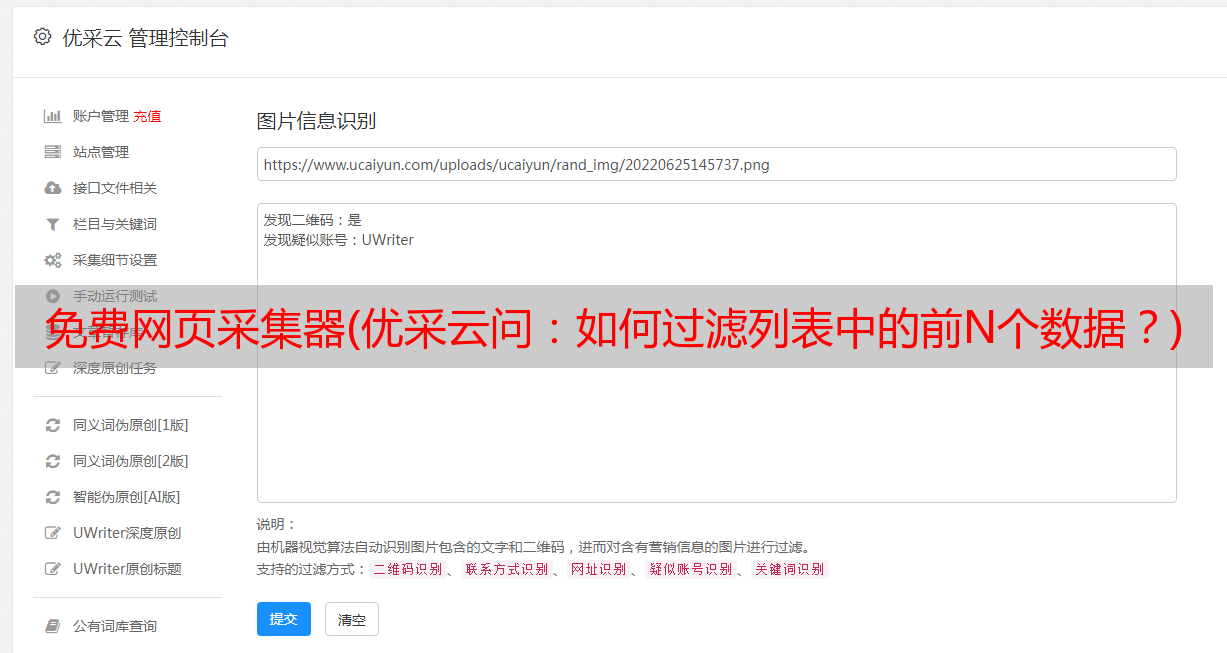Open 深度原创任务 in sidebar
The height and width of the screenshot is (653, 1227).
click(115, 368)
